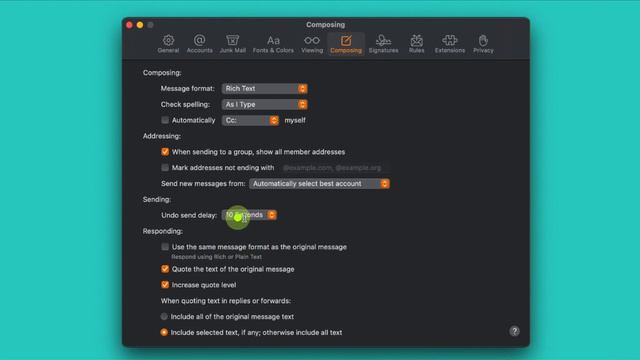Uncheck show all member addresses option
The image size is (640, 360).
coord(165,152)
